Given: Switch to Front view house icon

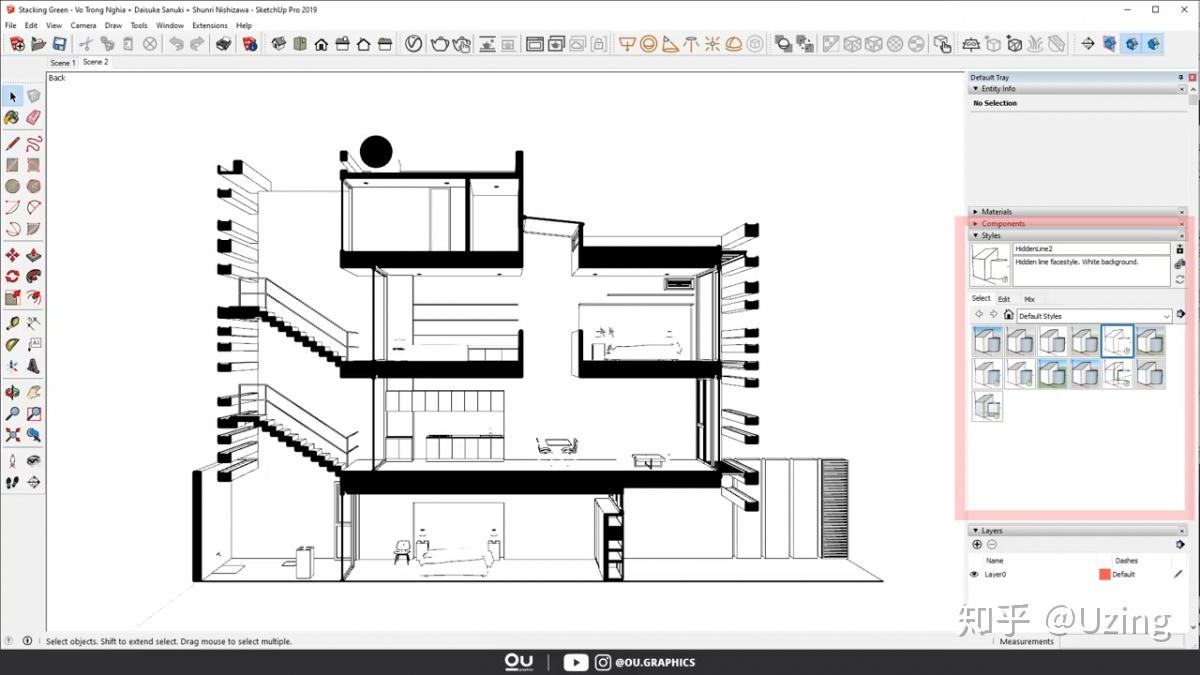Looking at the screenshot, I should (x=321, y=44).
